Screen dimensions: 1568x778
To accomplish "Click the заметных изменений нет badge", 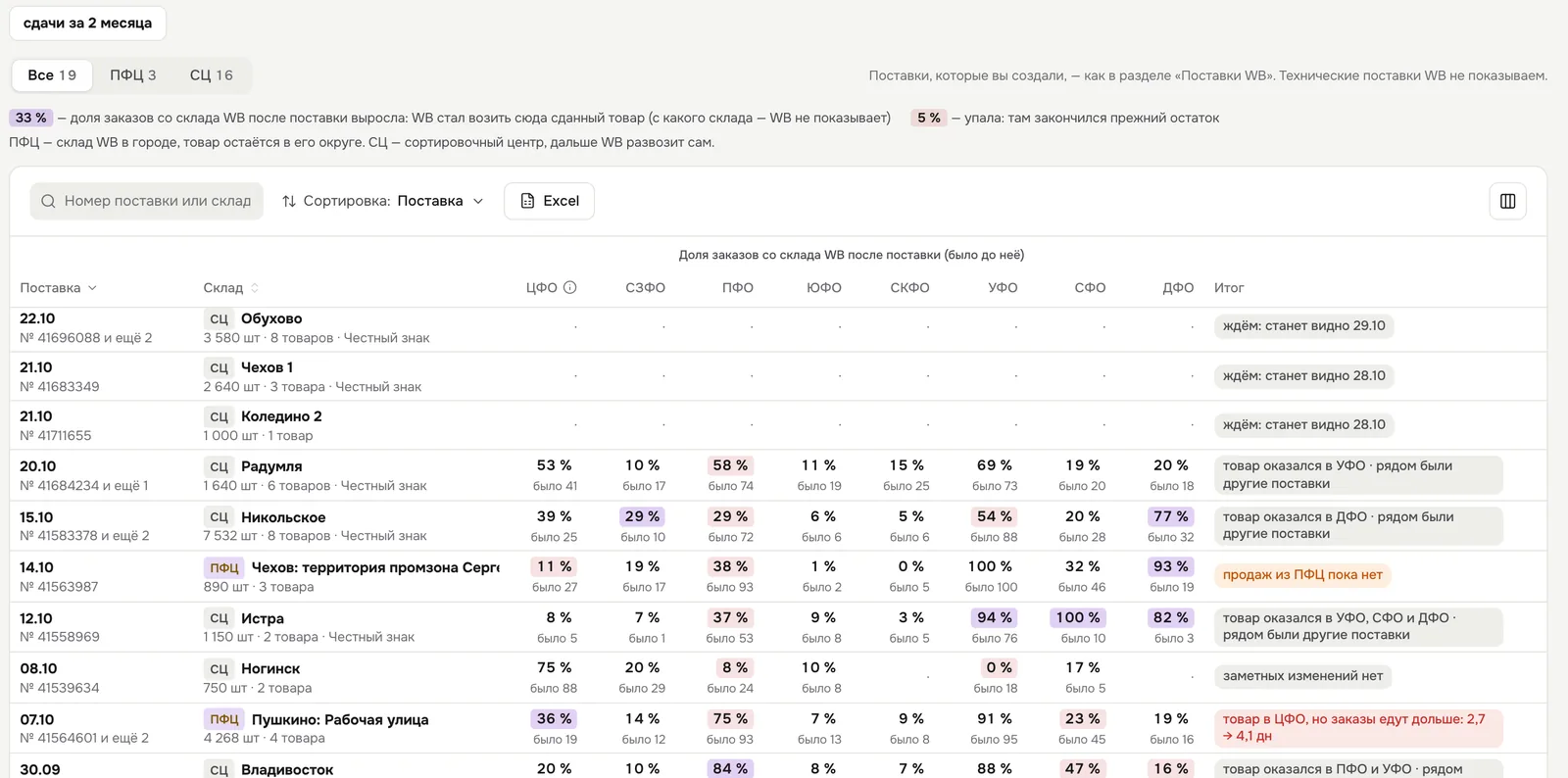I will pos(1302,676).
